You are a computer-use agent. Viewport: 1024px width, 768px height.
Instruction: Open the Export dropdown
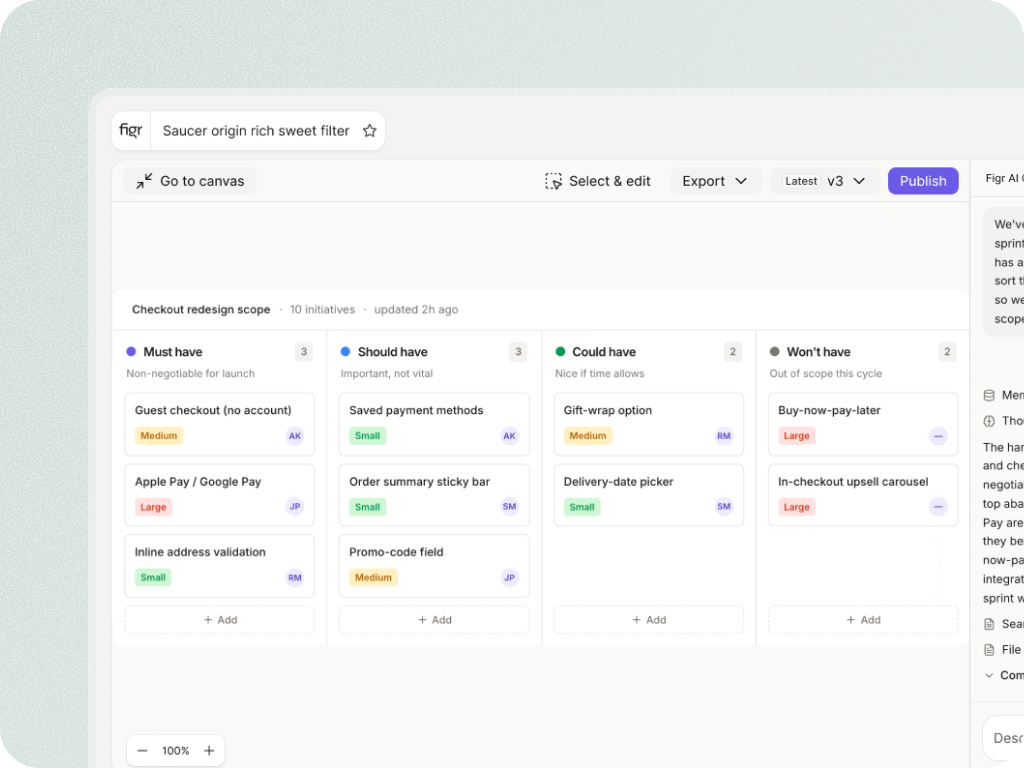tap(715, 181)
